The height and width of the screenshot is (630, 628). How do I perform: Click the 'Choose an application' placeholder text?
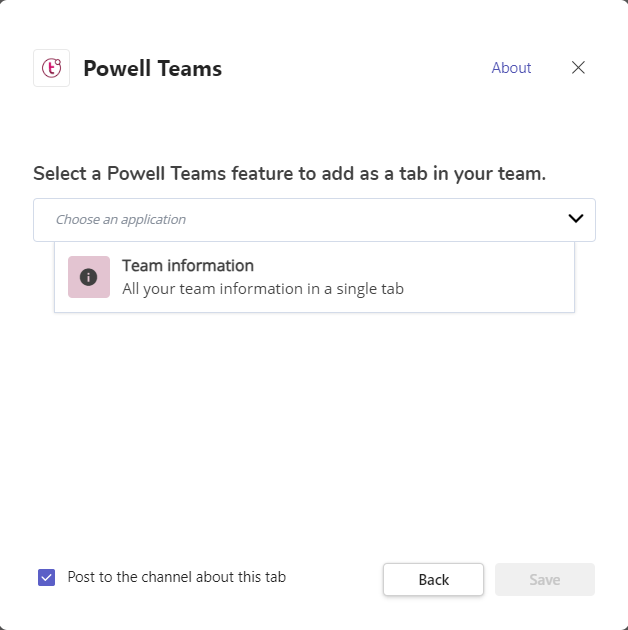[121, 219]
